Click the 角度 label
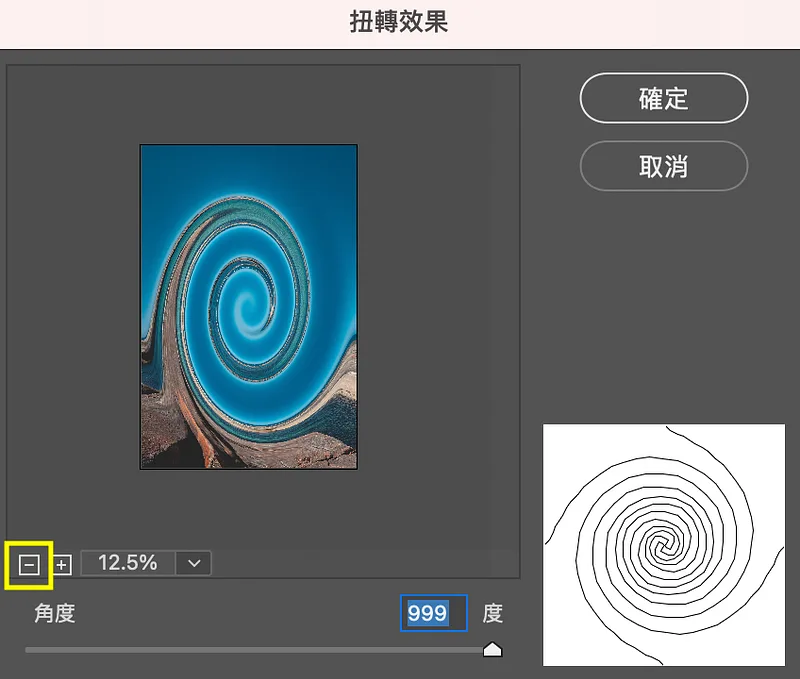 55,613
